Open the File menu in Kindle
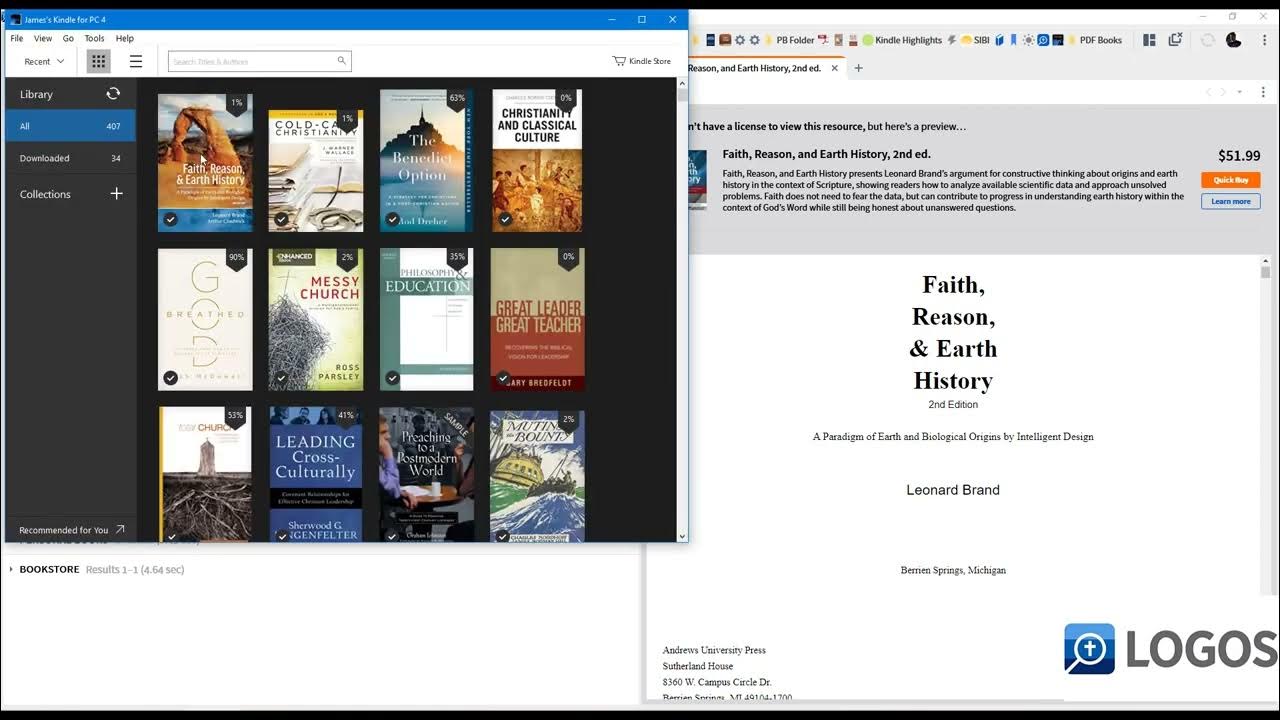 [17, 38]
